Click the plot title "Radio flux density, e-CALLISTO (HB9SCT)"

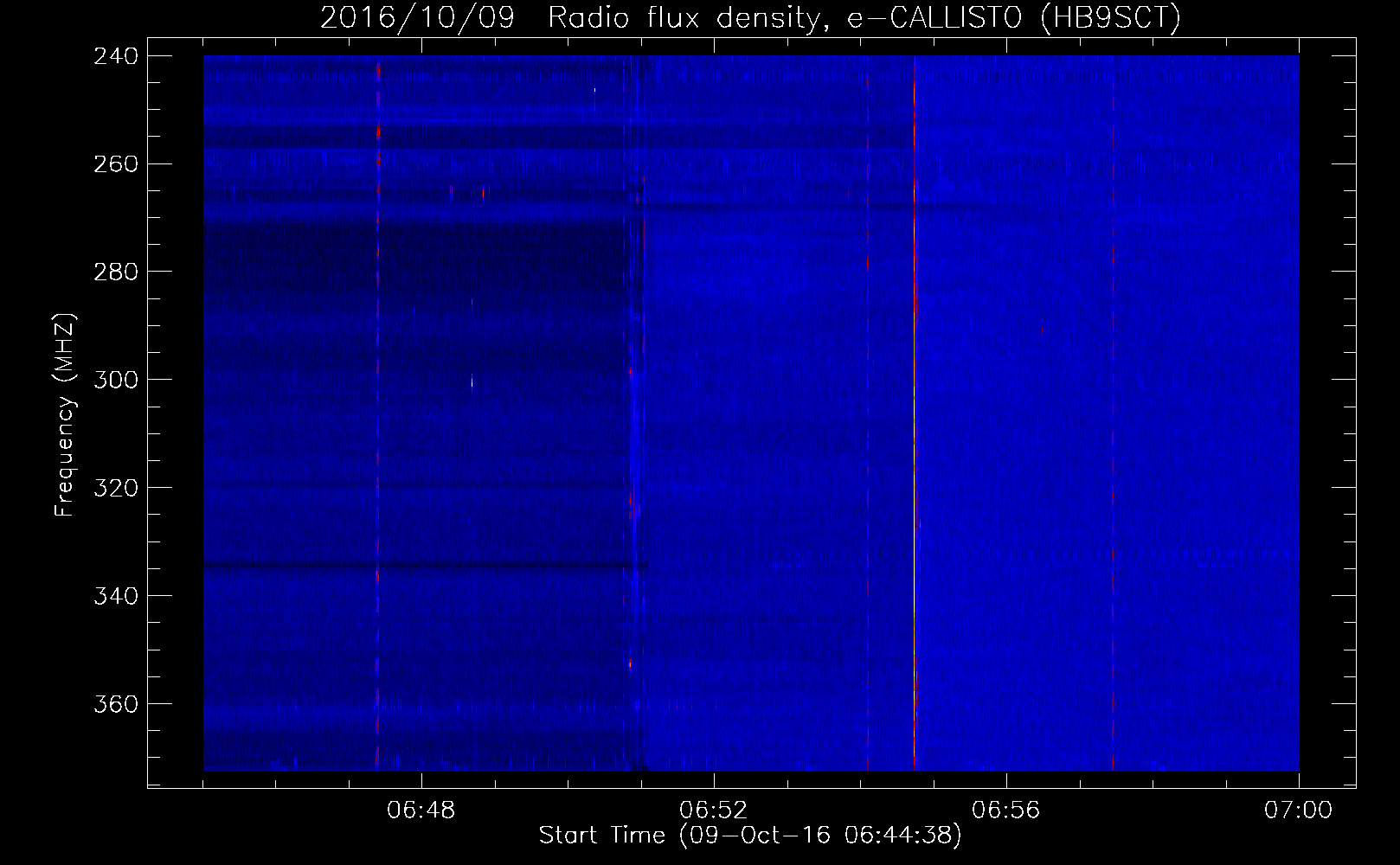click(x=864, y=17)
